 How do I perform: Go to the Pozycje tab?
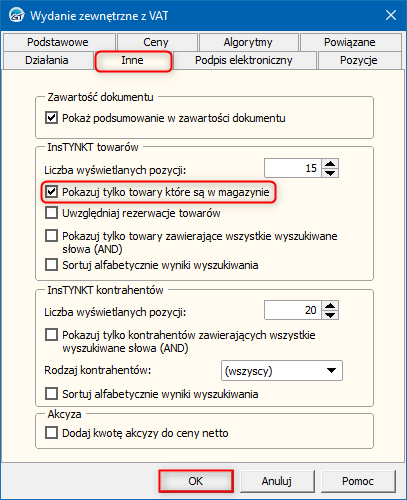point(359,60)
